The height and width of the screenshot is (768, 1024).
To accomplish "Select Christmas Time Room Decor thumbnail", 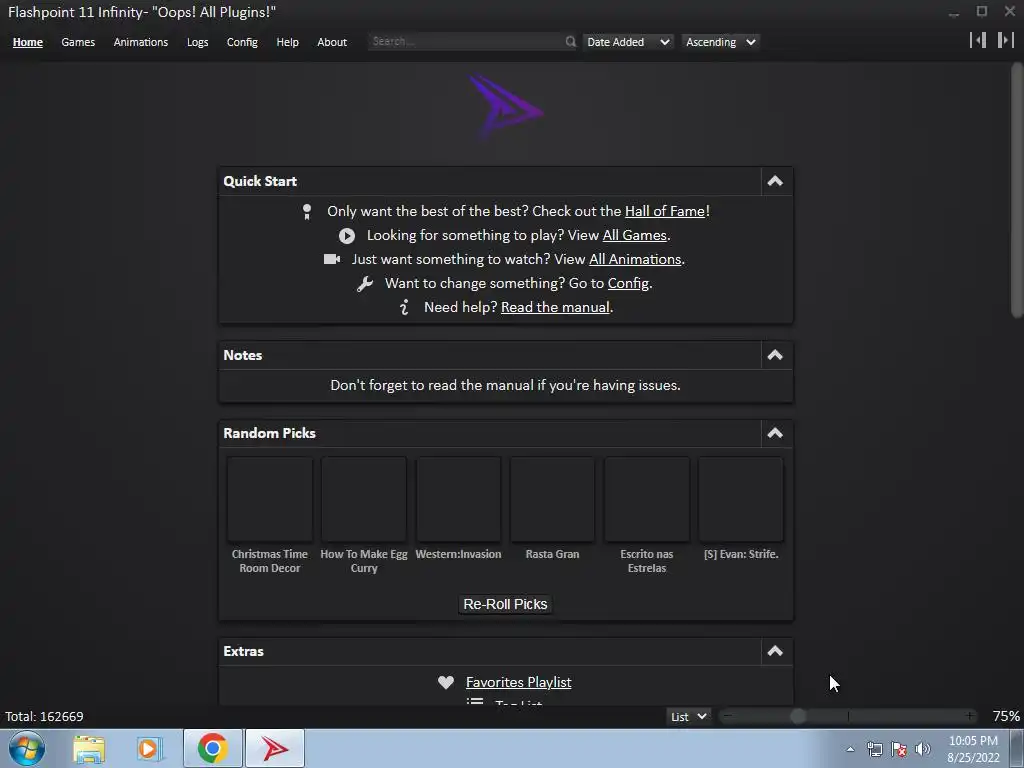I will [x=270, y=499].
